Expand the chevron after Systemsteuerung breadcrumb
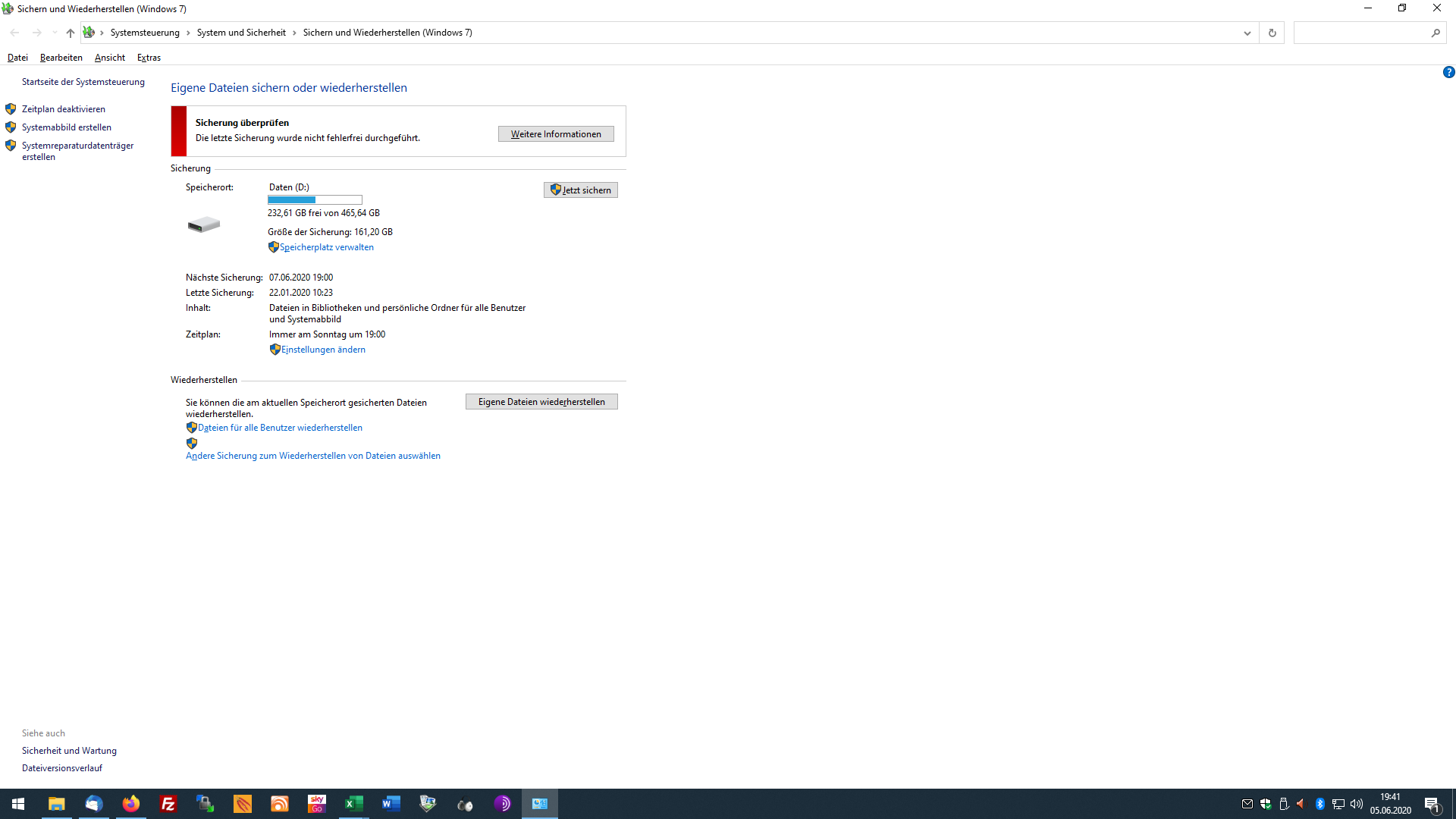The height and width of the screenshot is (819, 1456). pos(188,33)
